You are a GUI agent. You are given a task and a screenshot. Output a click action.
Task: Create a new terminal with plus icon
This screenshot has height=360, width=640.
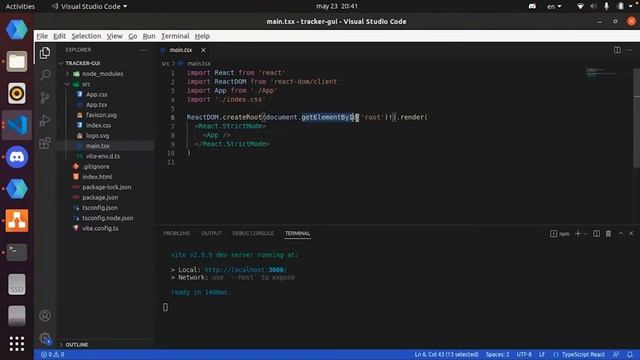click(x=578, y=233)
